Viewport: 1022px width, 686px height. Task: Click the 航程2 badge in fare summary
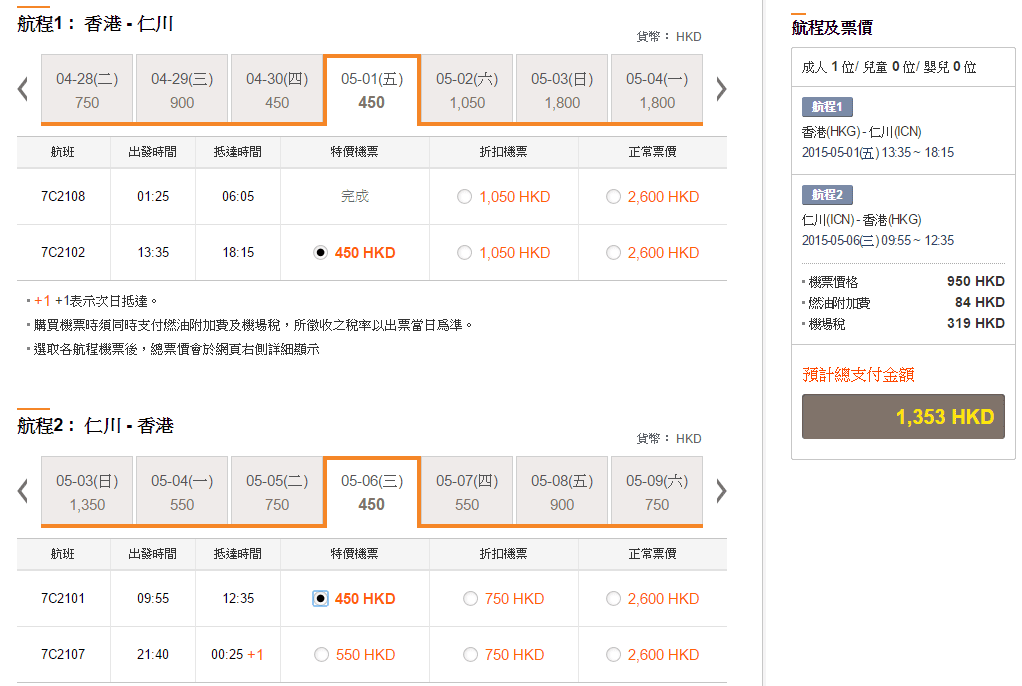[827, 195]
